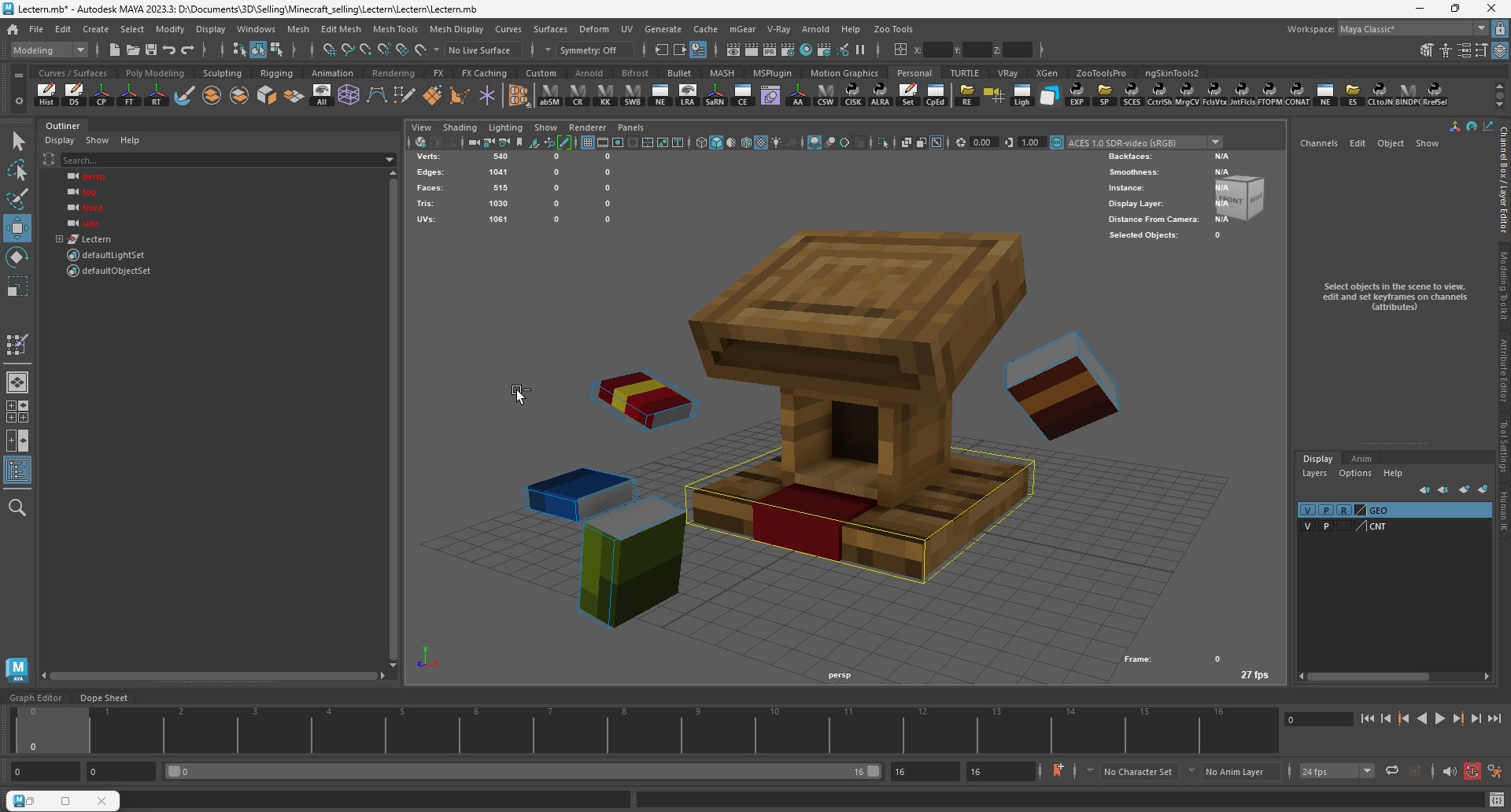Viewport: 1511px width, 812px height.
Task: Click the time range slider bar
Action: (523, 771)
